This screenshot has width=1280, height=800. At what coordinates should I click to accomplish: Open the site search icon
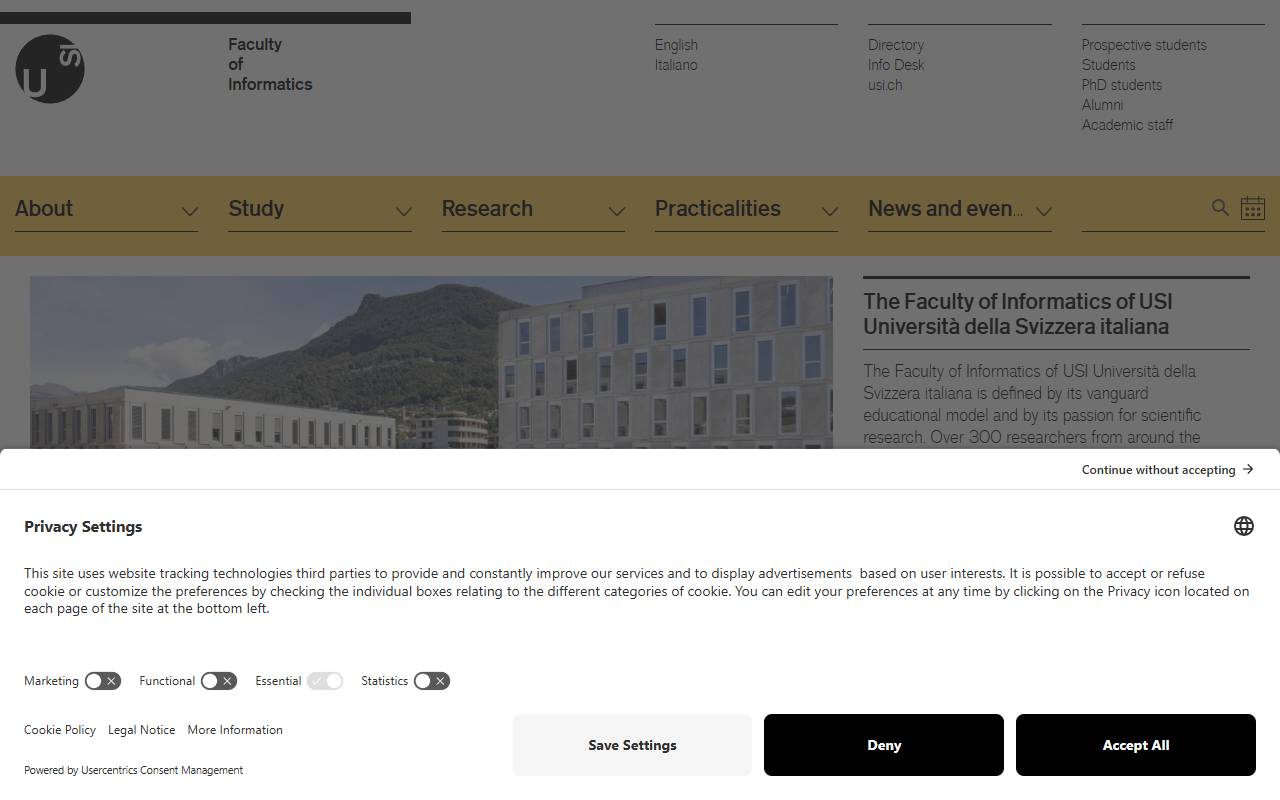coord(1220,207)
